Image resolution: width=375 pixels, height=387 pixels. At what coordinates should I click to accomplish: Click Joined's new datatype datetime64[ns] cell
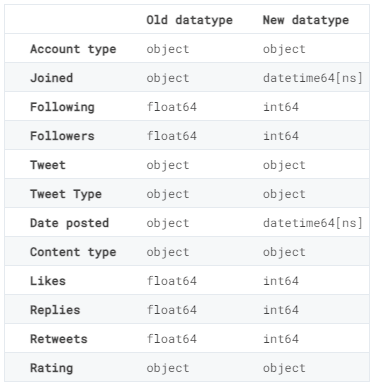pyautogui.click(x=312, y=78)
